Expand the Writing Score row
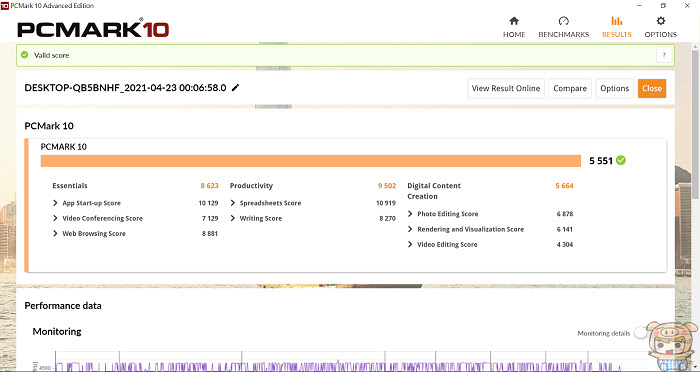This screenshot has width=700, height=372. 233,218
